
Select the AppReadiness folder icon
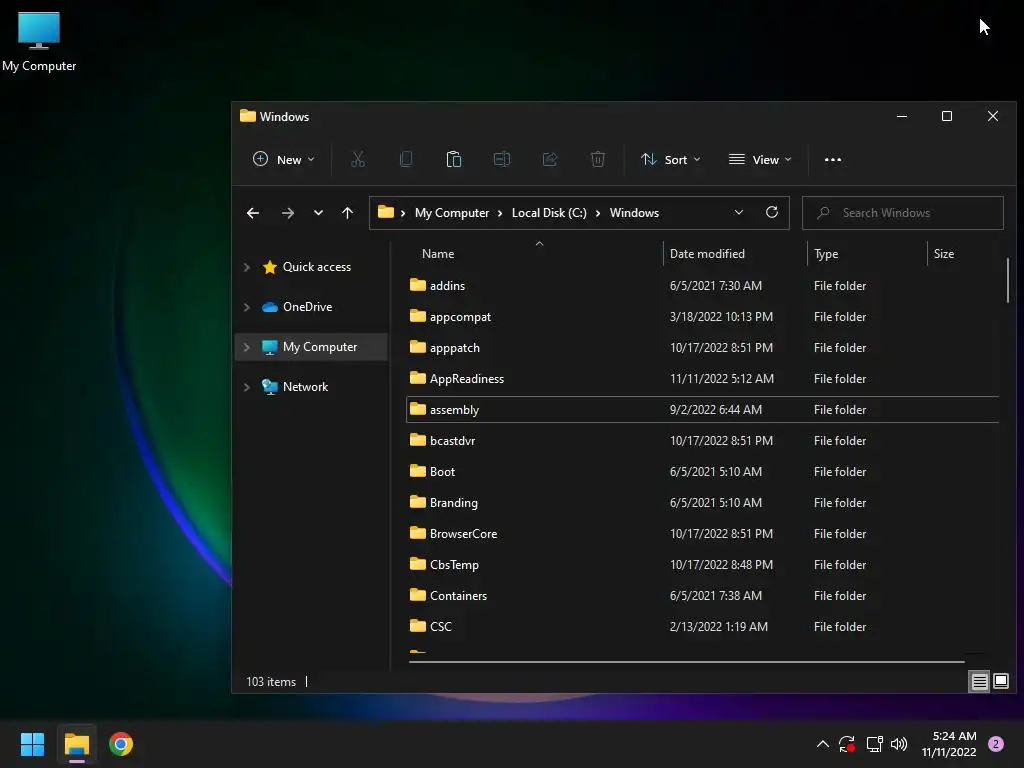(x=417, y=378)
